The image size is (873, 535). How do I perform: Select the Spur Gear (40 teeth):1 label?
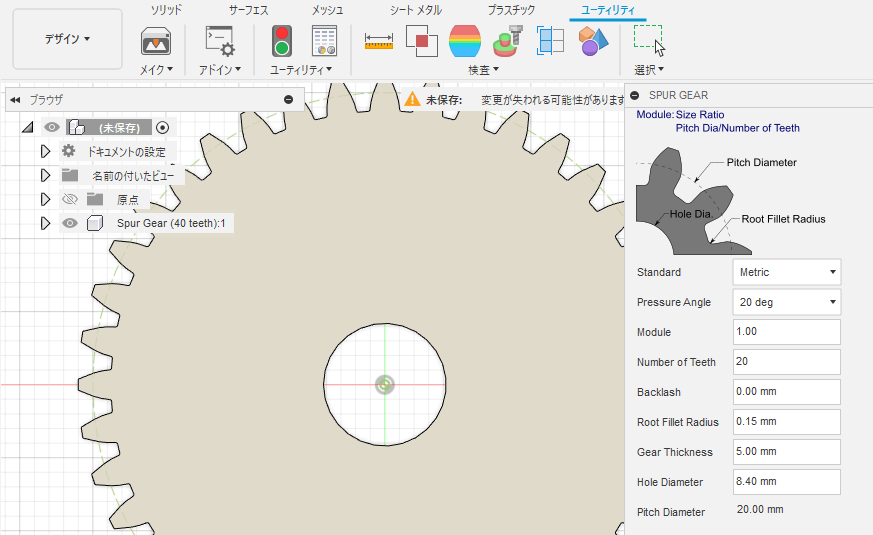(171, 223)
